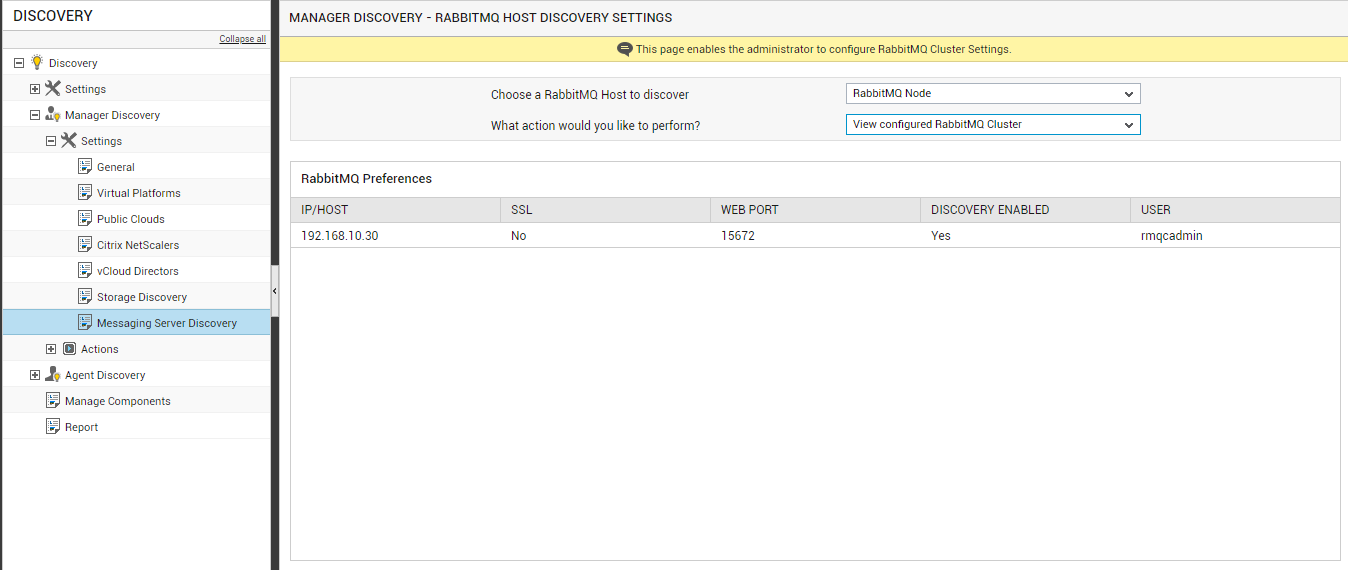Click the Actions node icon
This screenshot has height=570, width=1348.
[x=69, y=349]
